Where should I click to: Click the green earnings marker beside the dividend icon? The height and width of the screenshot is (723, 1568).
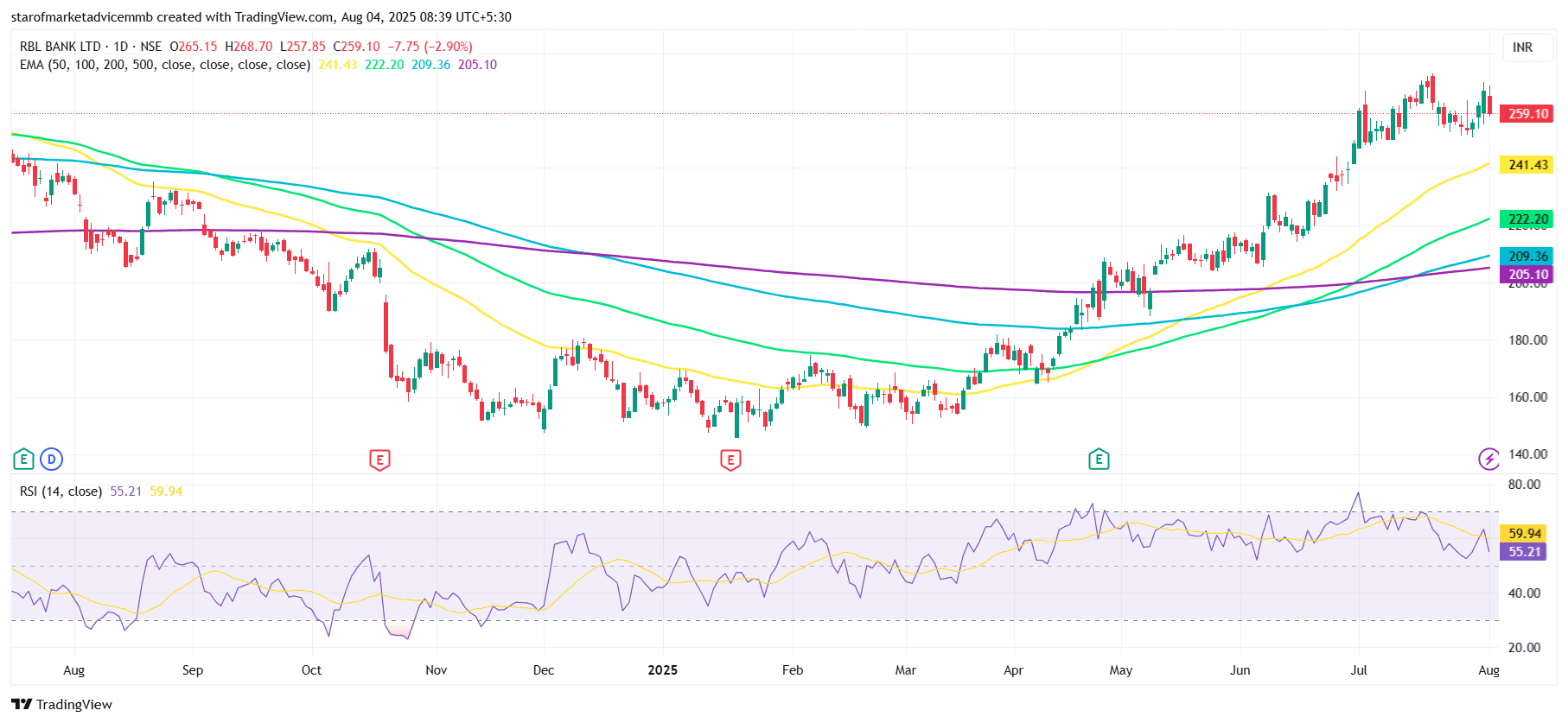coord(24,460)
